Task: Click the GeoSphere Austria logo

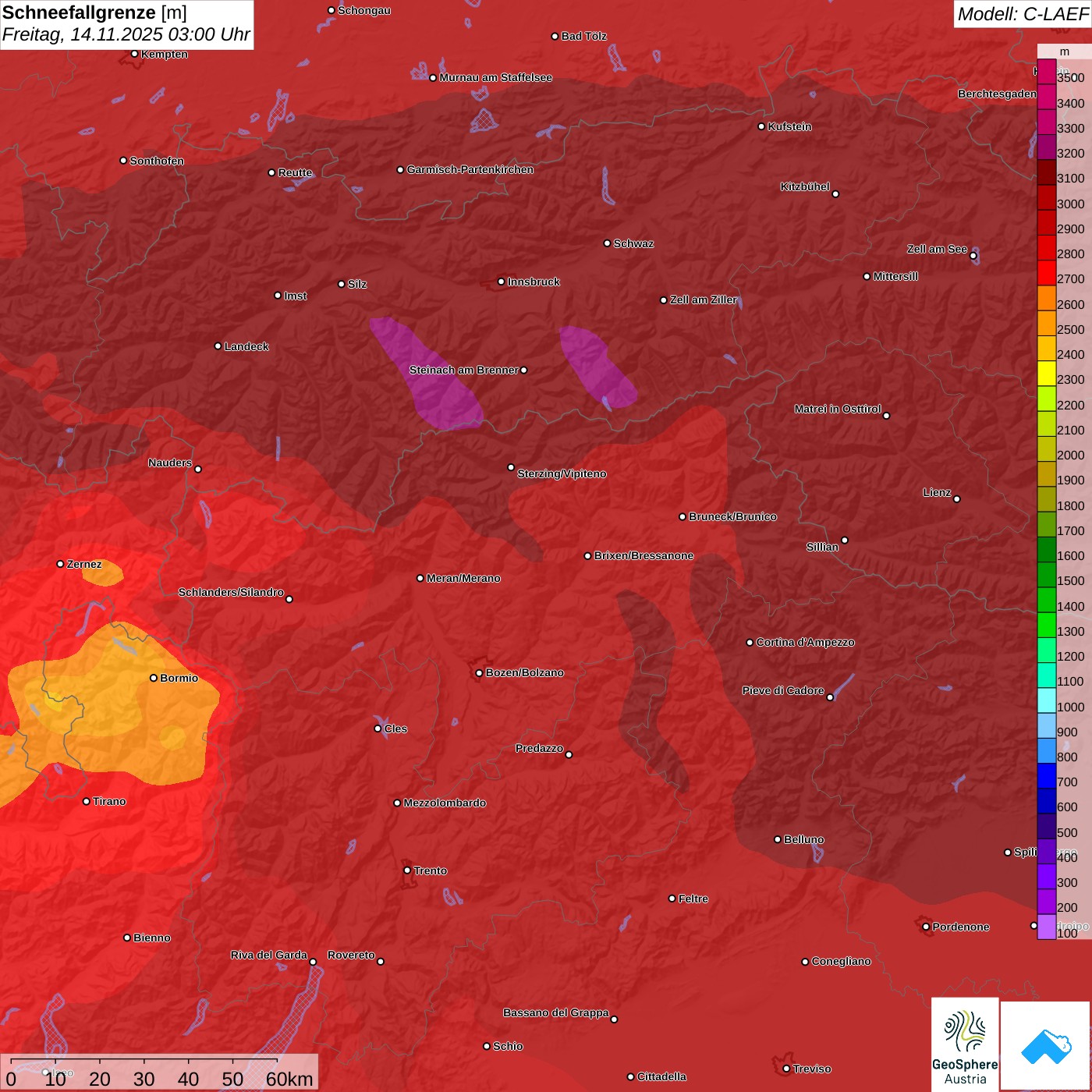Action: (x=965, y=1043)
